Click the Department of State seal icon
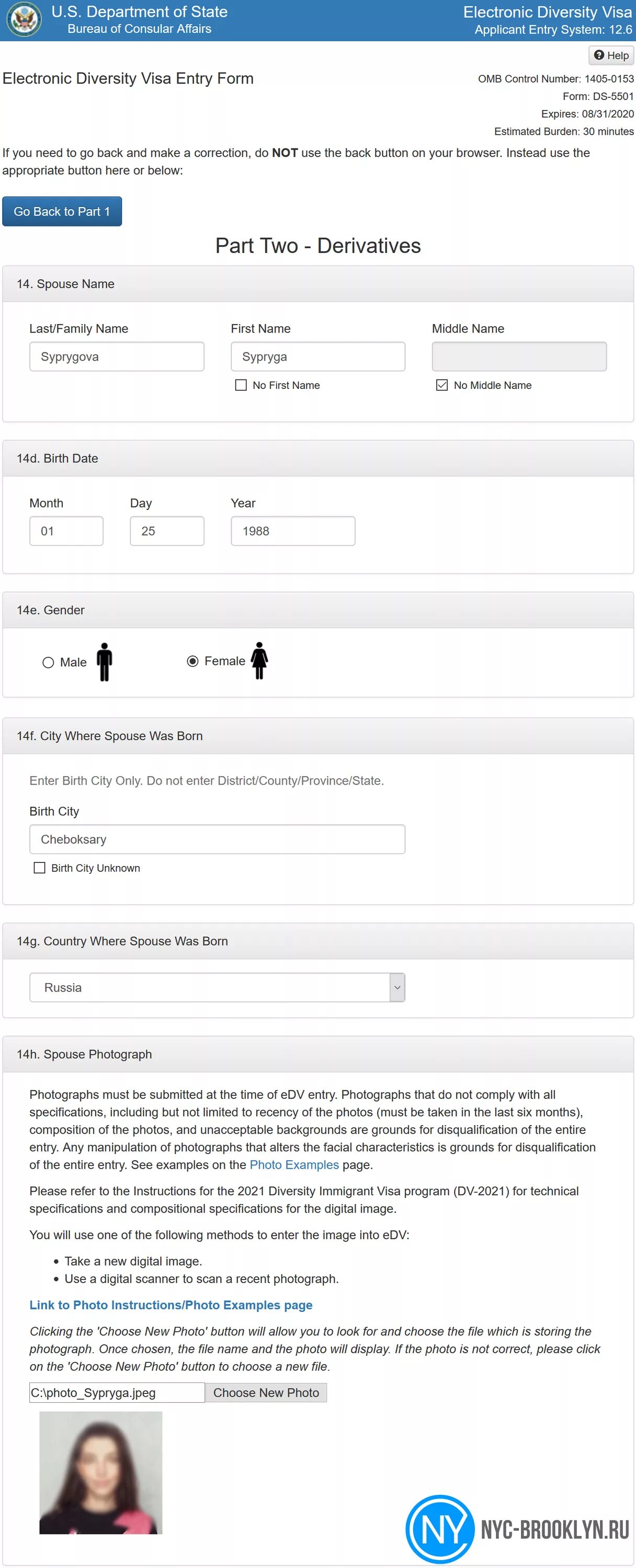Viewport: 636px width, 1568px height. pos(24,19)
